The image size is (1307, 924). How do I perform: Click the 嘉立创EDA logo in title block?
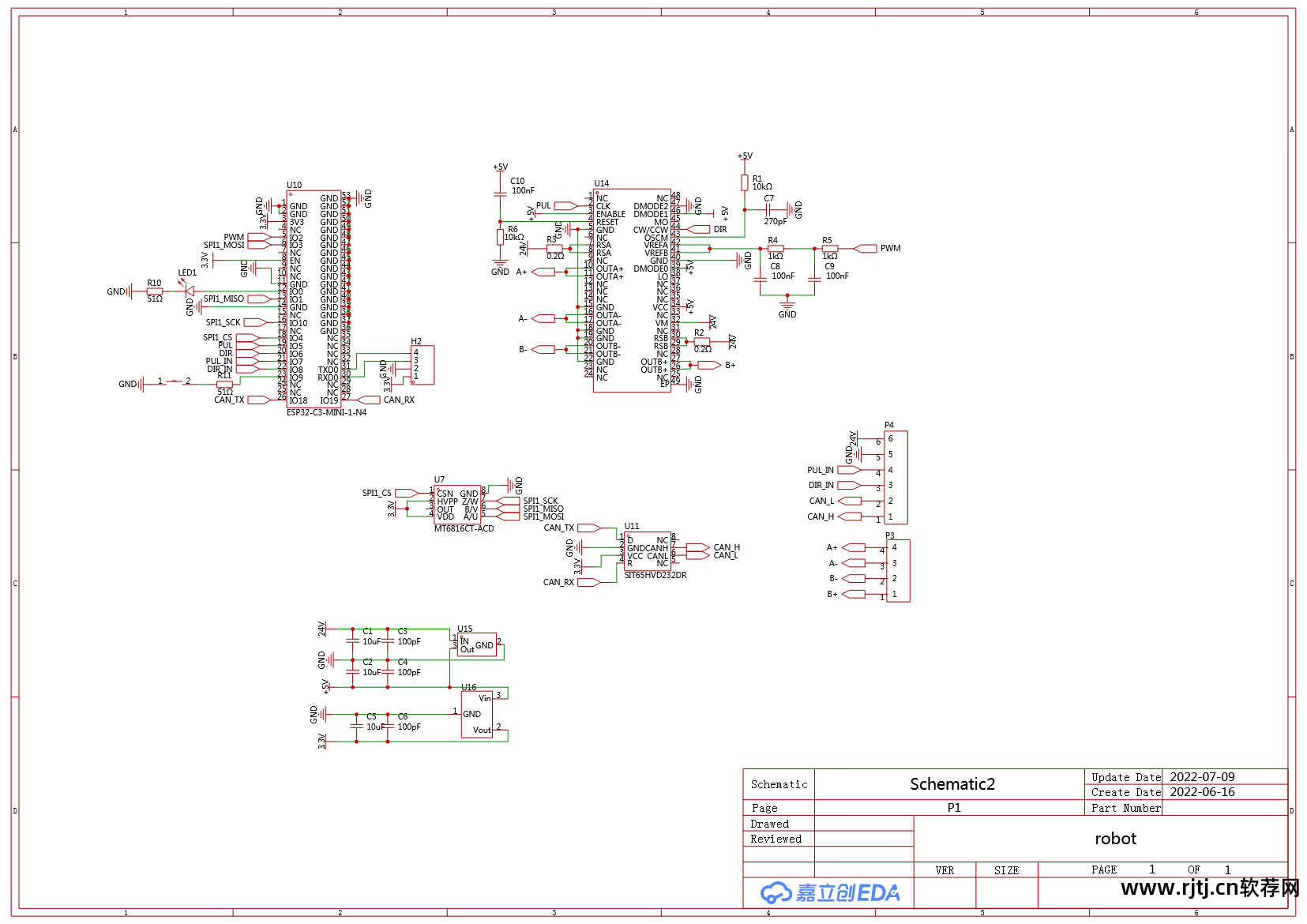point(830,892)
